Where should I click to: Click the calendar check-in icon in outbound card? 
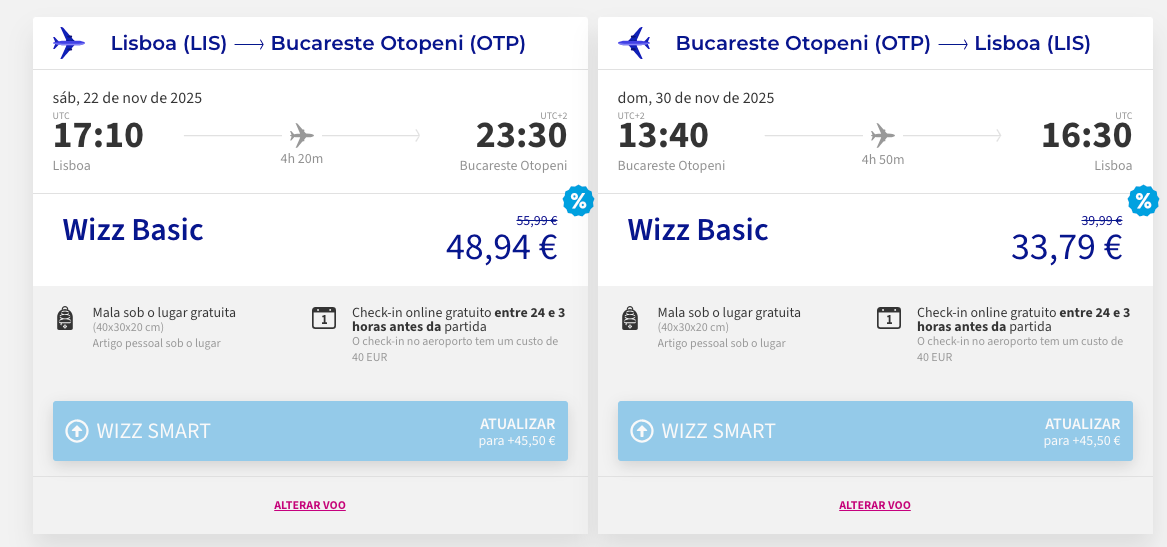point(324,318)
